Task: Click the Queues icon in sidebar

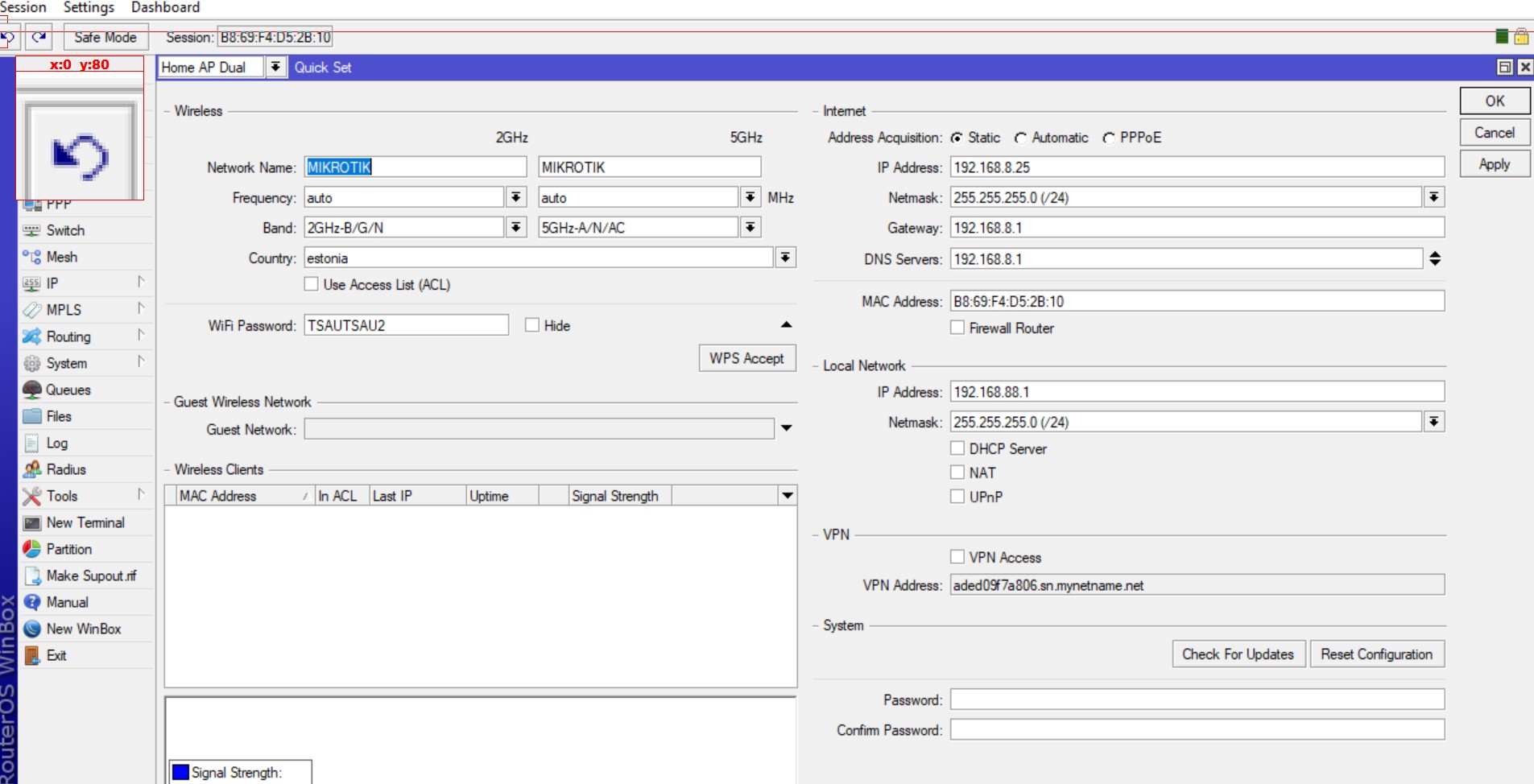Action: pyautogui.click(x=32, y=390)
